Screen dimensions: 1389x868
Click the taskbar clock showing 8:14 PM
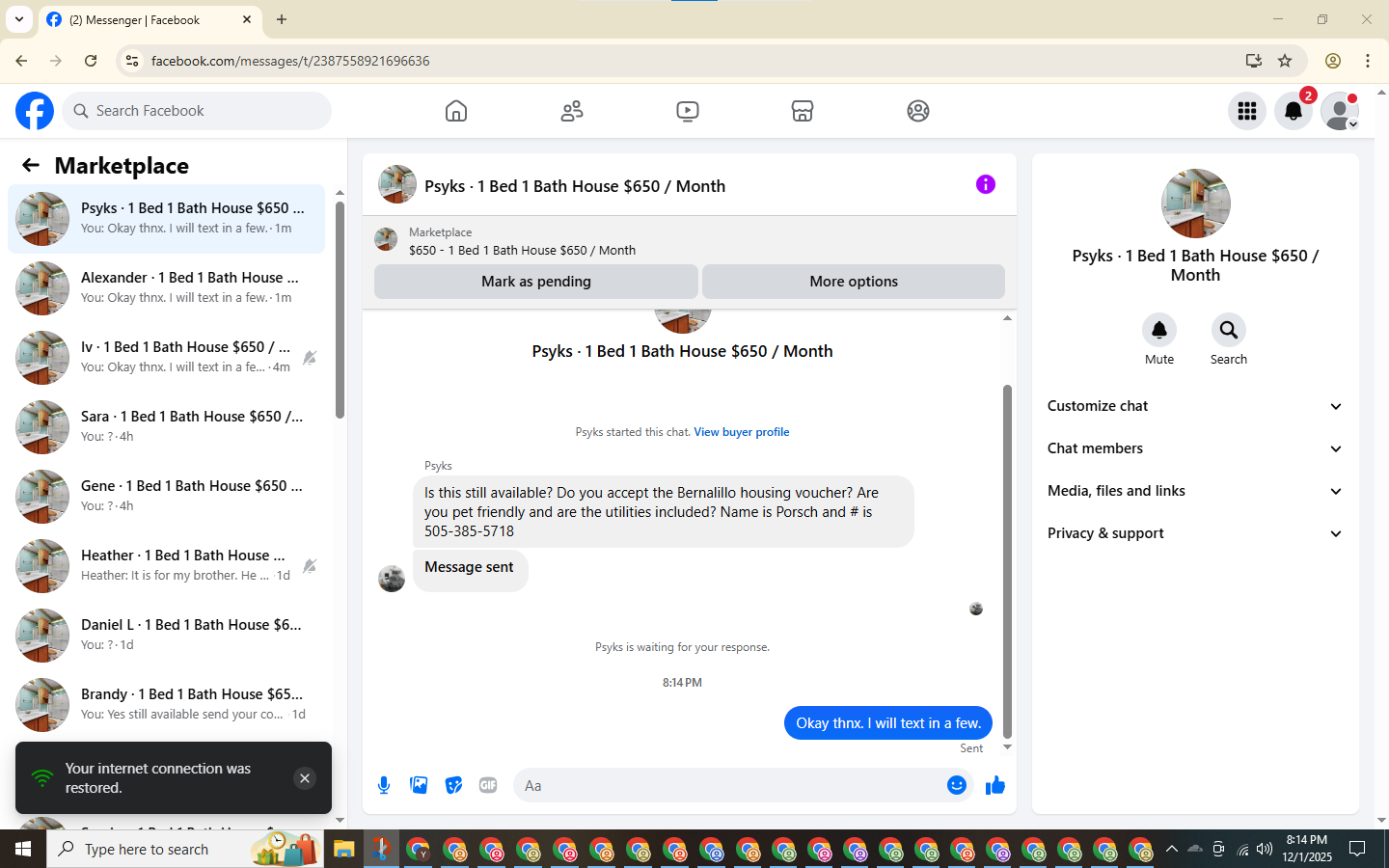tap(1306, 849)
